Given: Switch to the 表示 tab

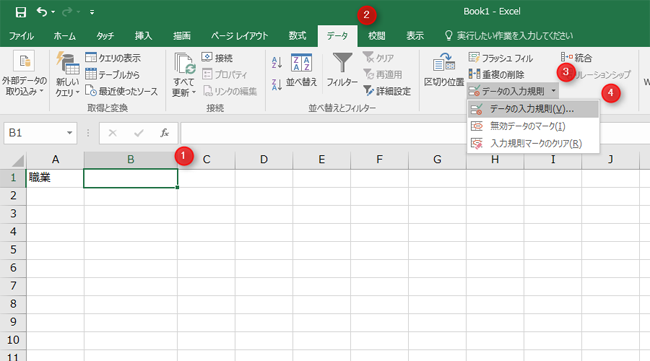Looking at the screenshot, I should coord(415,36).
